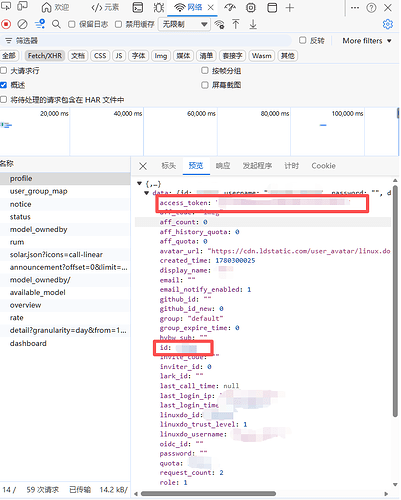Switch to the Timing (计时) tab

(x=291, y=166)
